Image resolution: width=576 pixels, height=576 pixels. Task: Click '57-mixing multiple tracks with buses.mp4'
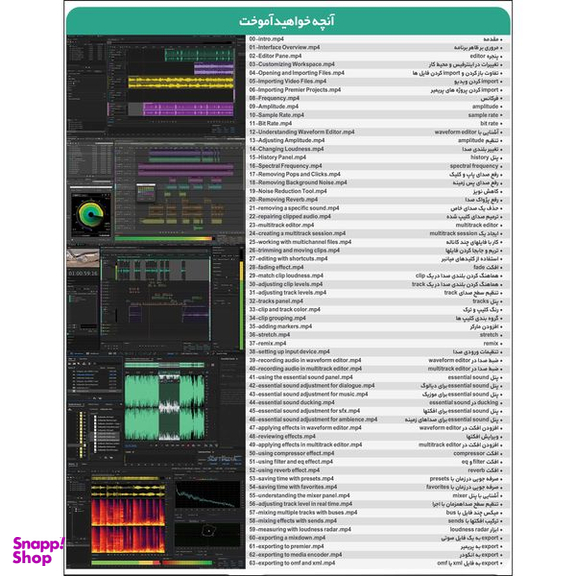[x=303, y=512]
